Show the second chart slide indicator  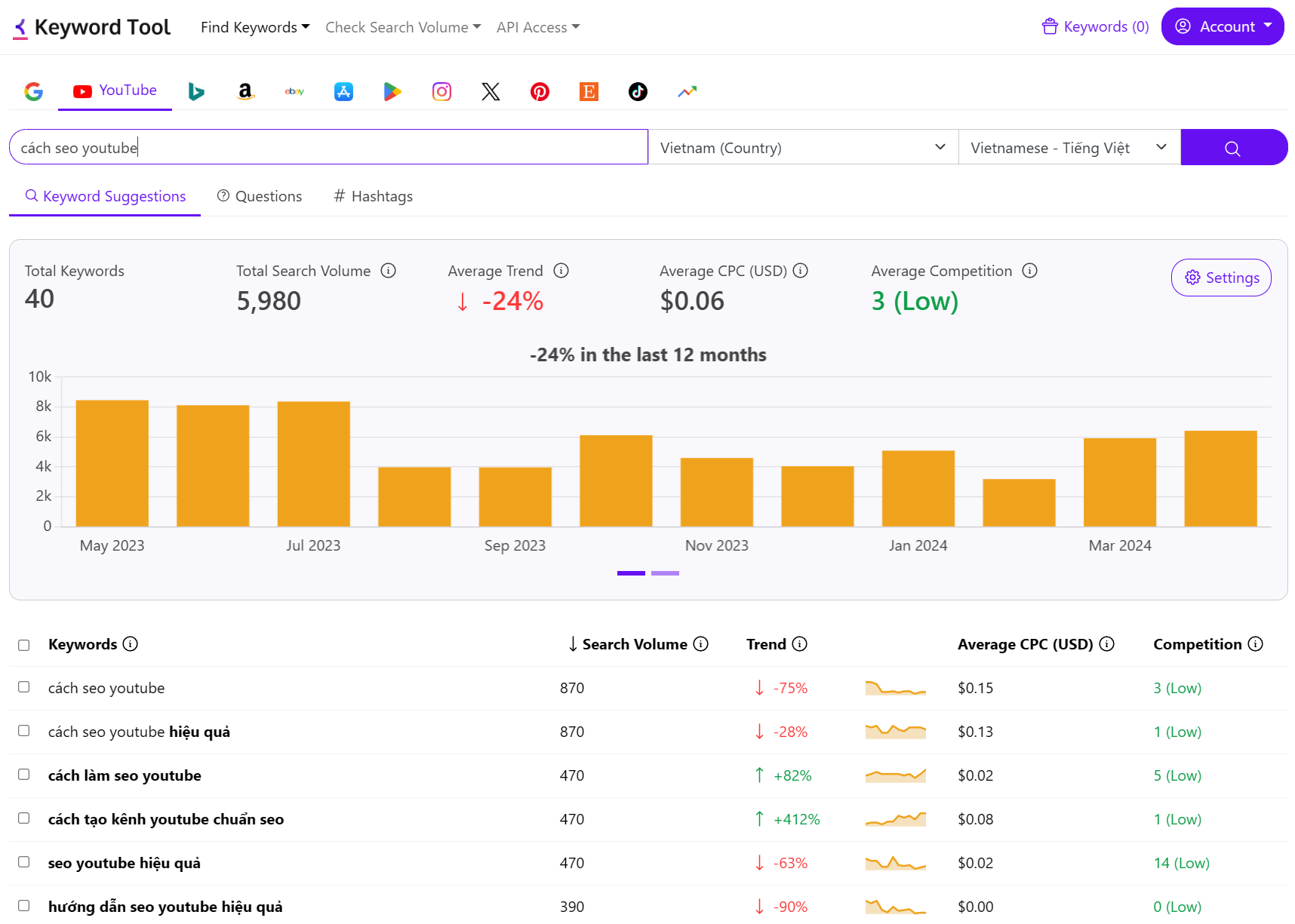click(665, 573)
